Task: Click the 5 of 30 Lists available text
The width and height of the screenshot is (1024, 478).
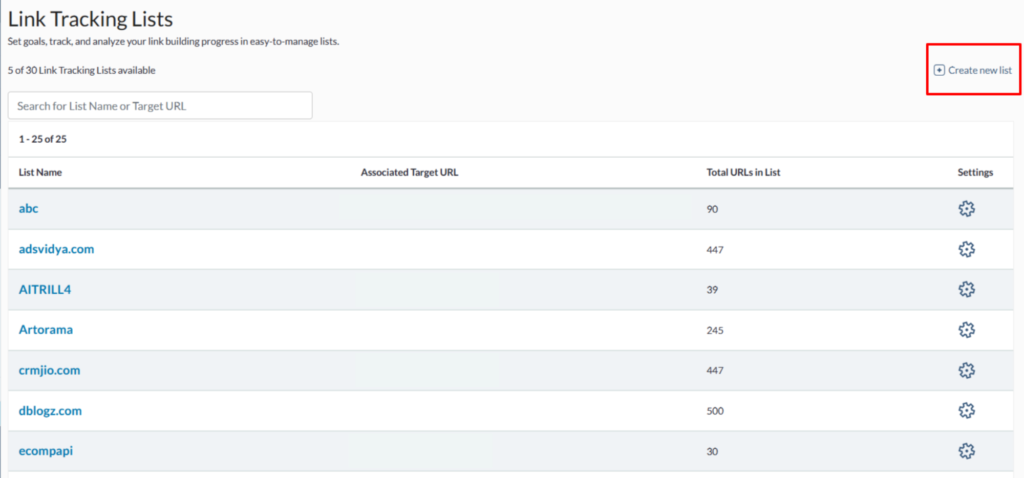Action: [82, 71]
